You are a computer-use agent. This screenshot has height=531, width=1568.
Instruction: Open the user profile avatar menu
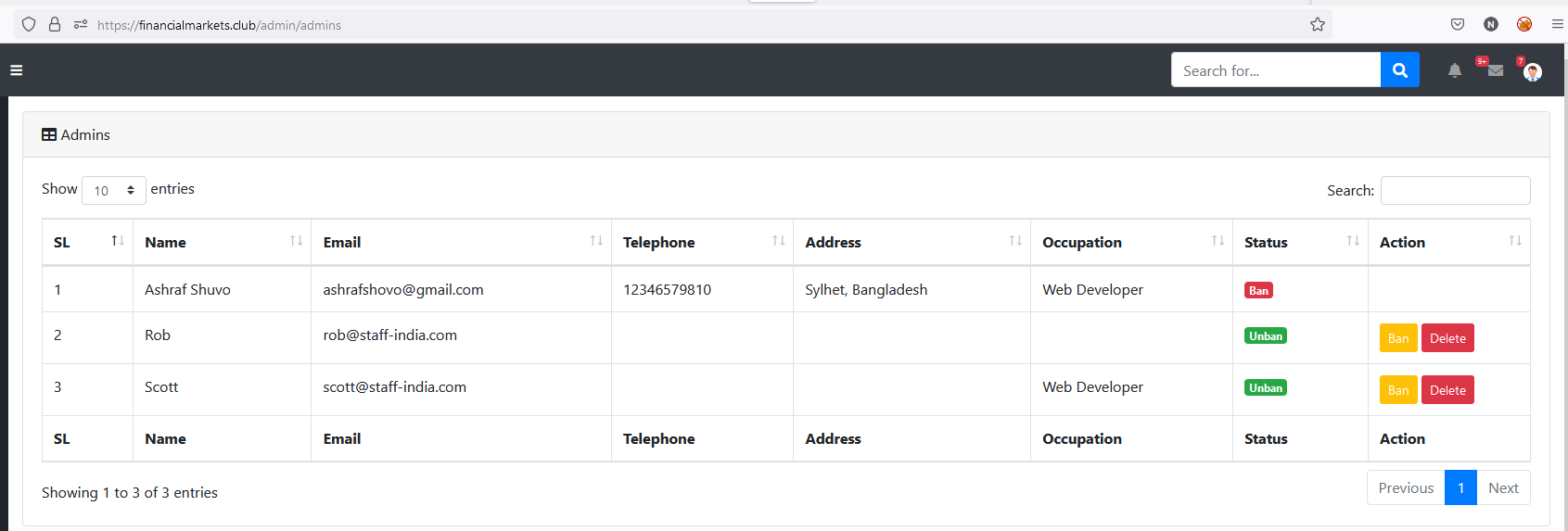tap(1532, 71)
